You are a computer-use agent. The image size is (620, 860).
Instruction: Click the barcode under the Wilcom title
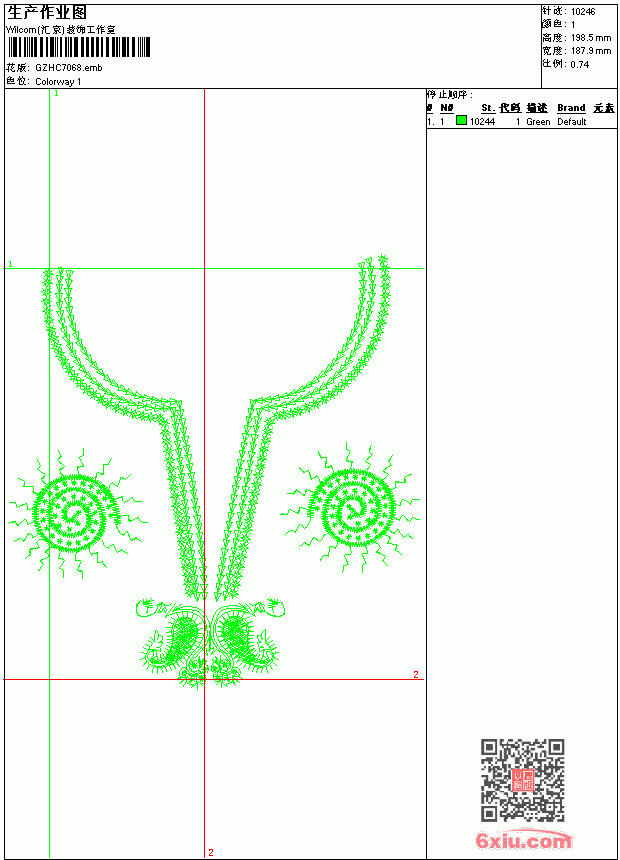[x=78, y=47]
